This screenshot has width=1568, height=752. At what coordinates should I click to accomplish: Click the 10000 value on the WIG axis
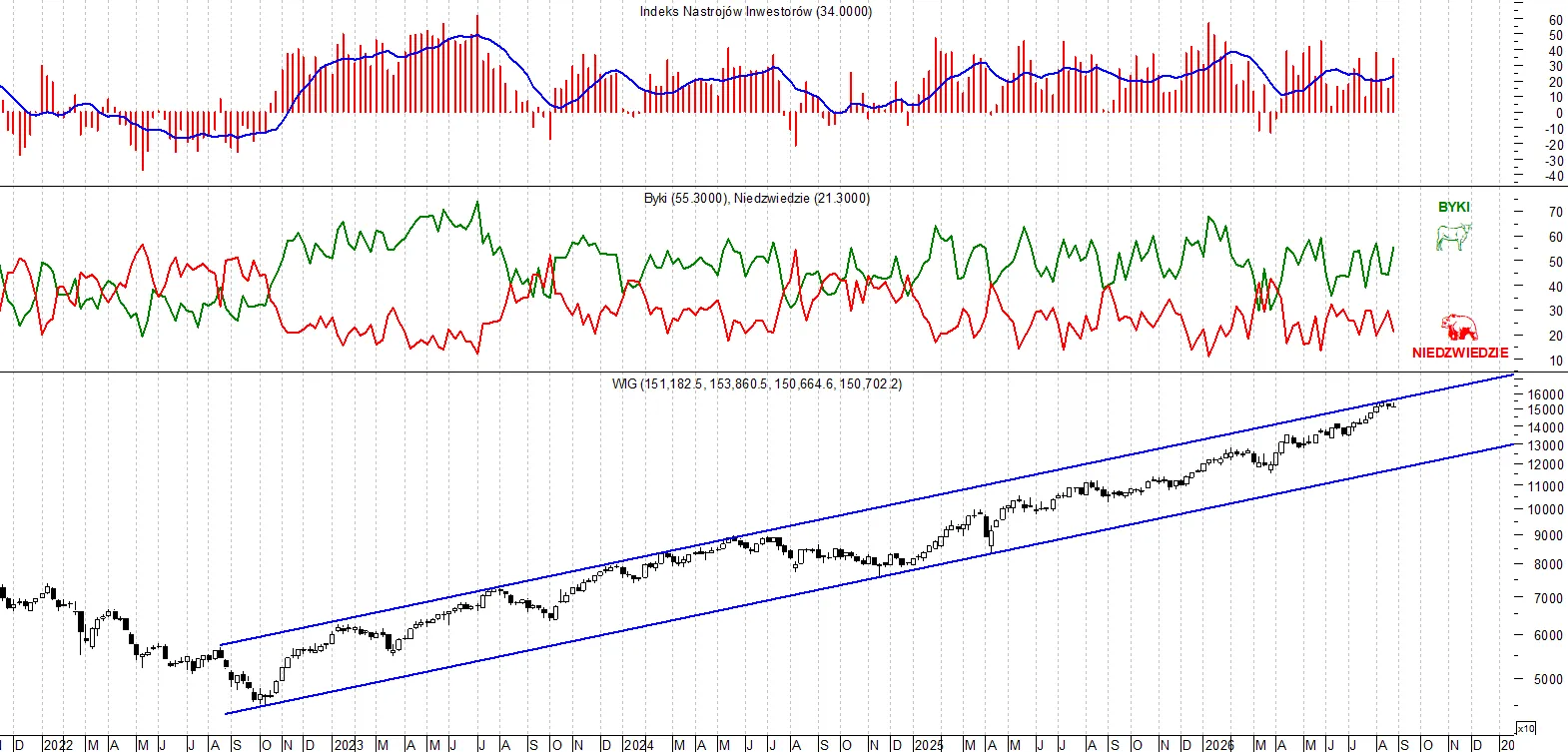[x=1546, y=510]
